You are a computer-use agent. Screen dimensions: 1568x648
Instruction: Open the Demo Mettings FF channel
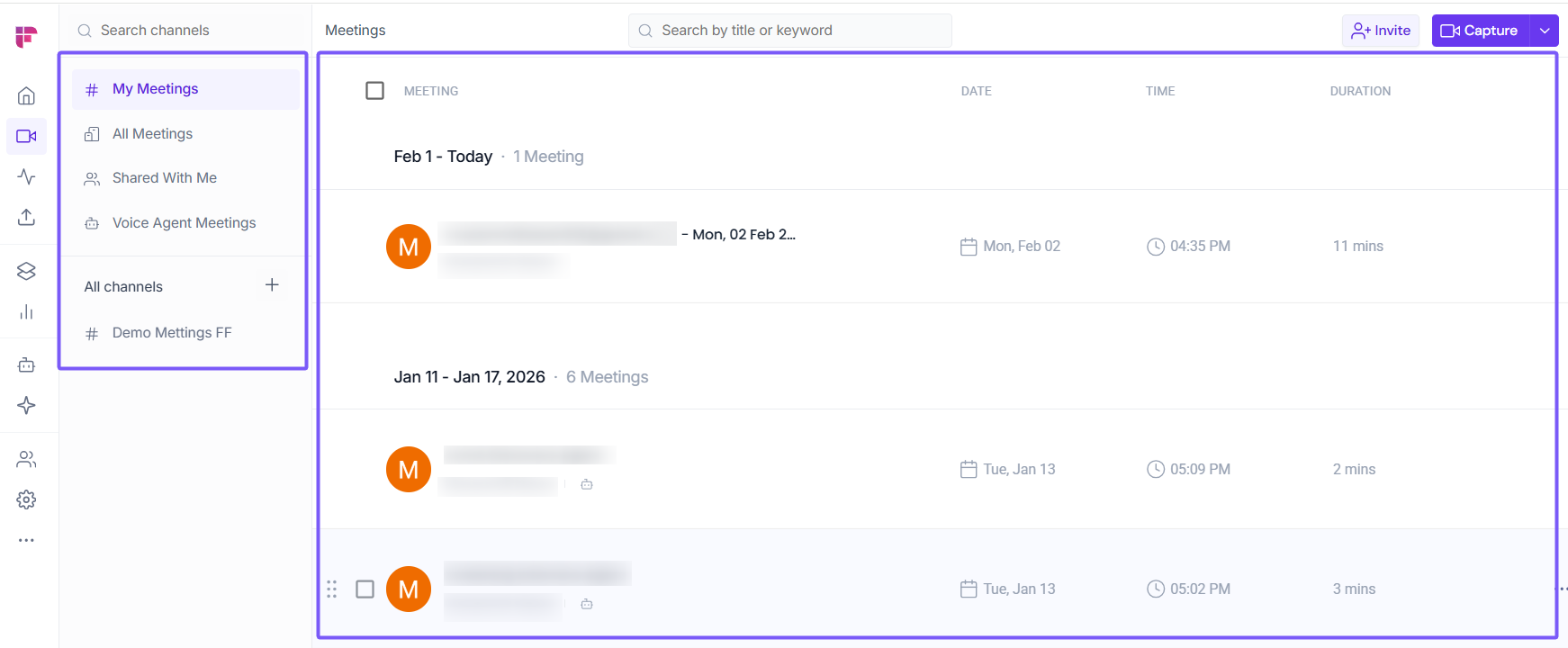point(171,333)
